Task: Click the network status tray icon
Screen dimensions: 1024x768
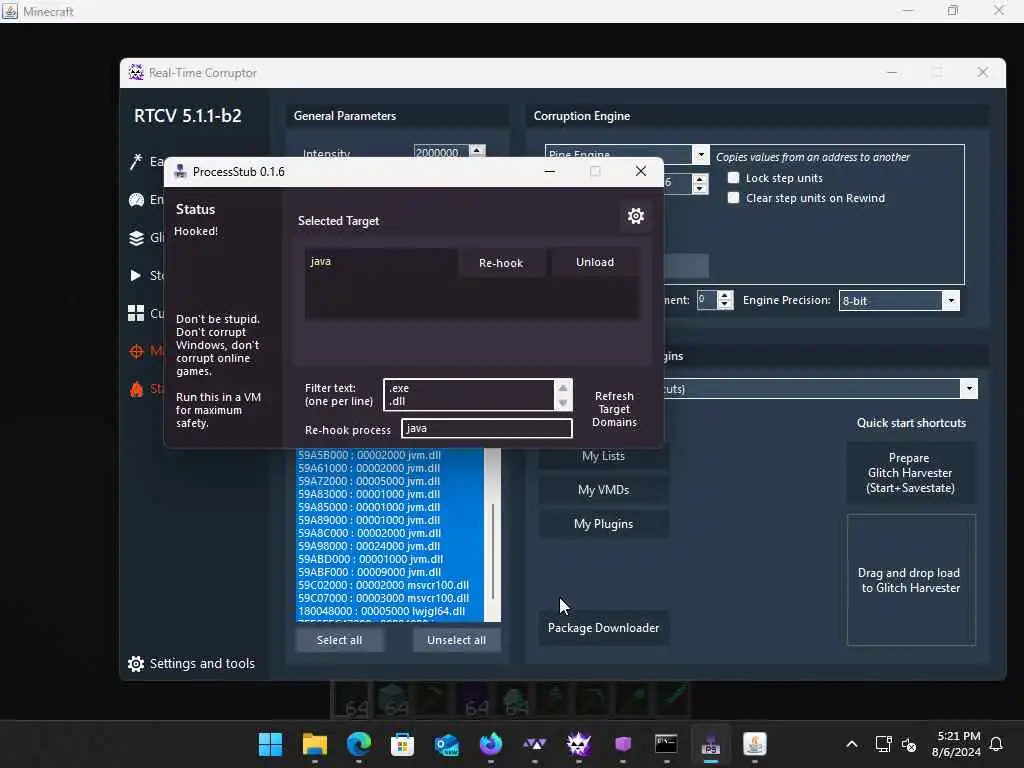Action: [883, 744]
